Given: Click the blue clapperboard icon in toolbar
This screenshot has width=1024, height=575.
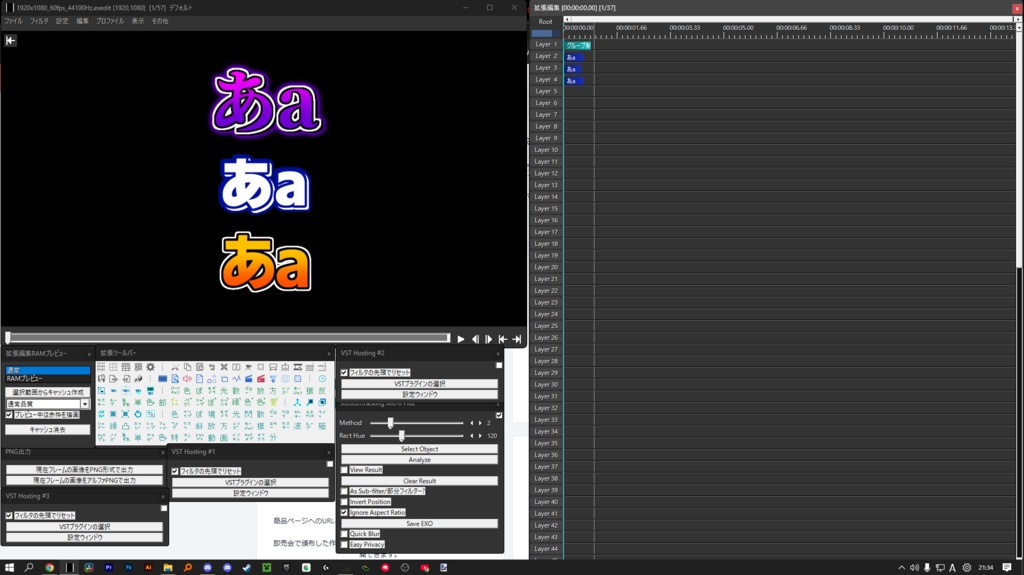Looking at the screenshot, I should coord(249,379).
